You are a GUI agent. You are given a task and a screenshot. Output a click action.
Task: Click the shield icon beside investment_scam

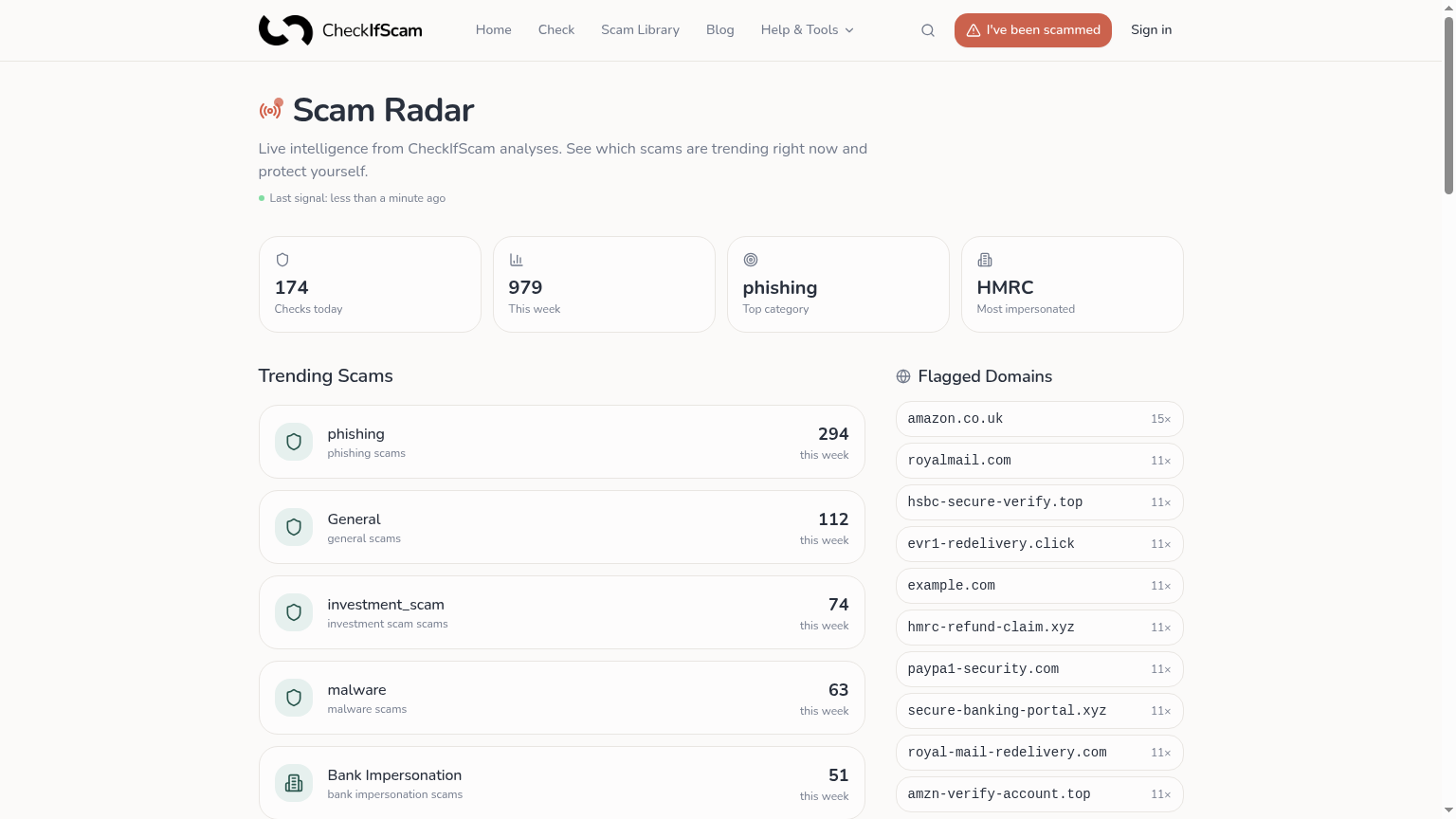click(294, 612)
